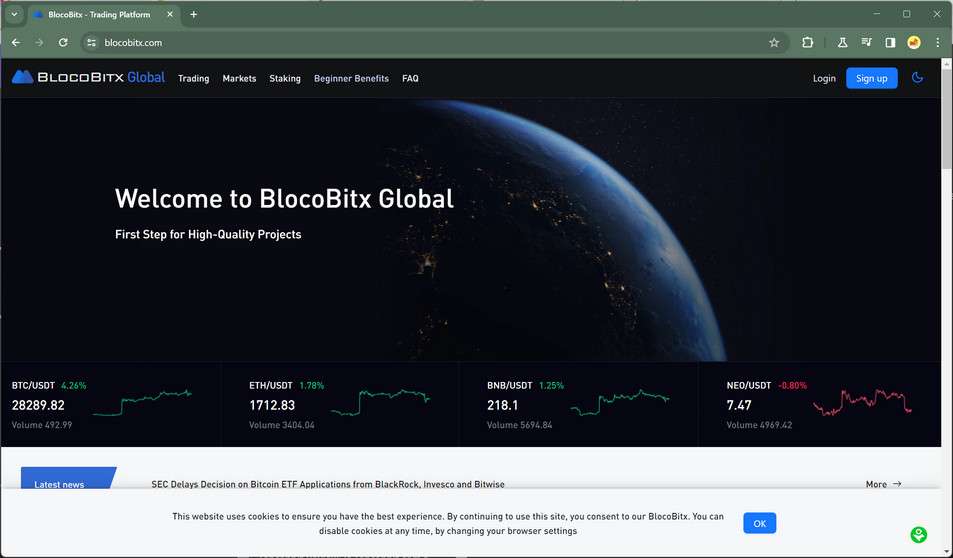
Task: Click the green download arrow icon
Action: coord(918,535)
